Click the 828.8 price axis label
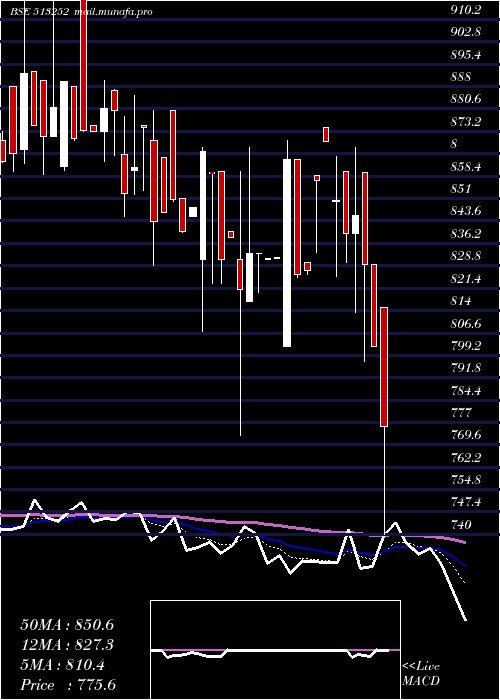Screen dimensions: 500x700 (466, 256)
